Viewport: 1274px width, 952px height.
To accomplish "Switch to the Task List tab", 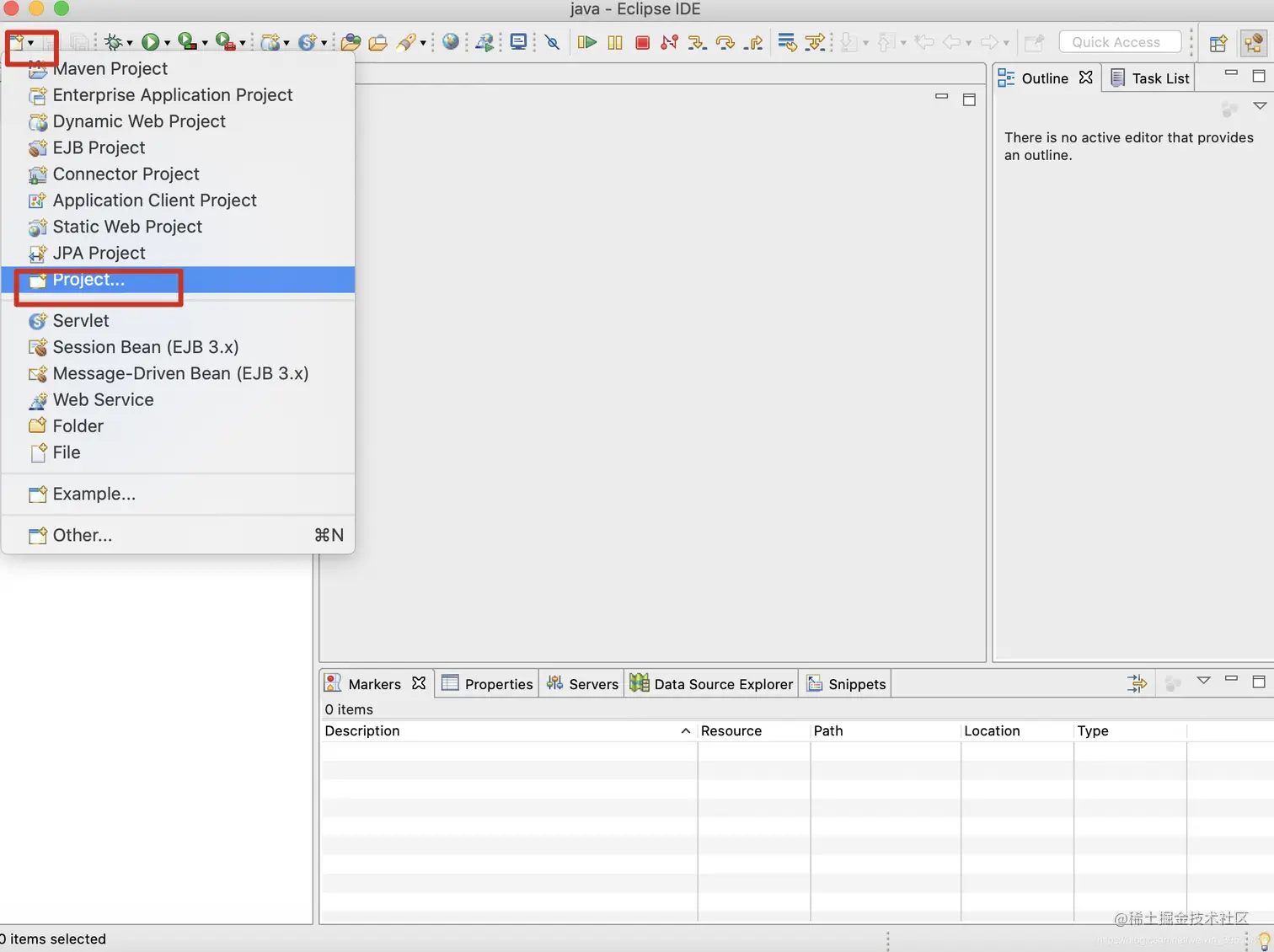I will (x=1150, y=78).
